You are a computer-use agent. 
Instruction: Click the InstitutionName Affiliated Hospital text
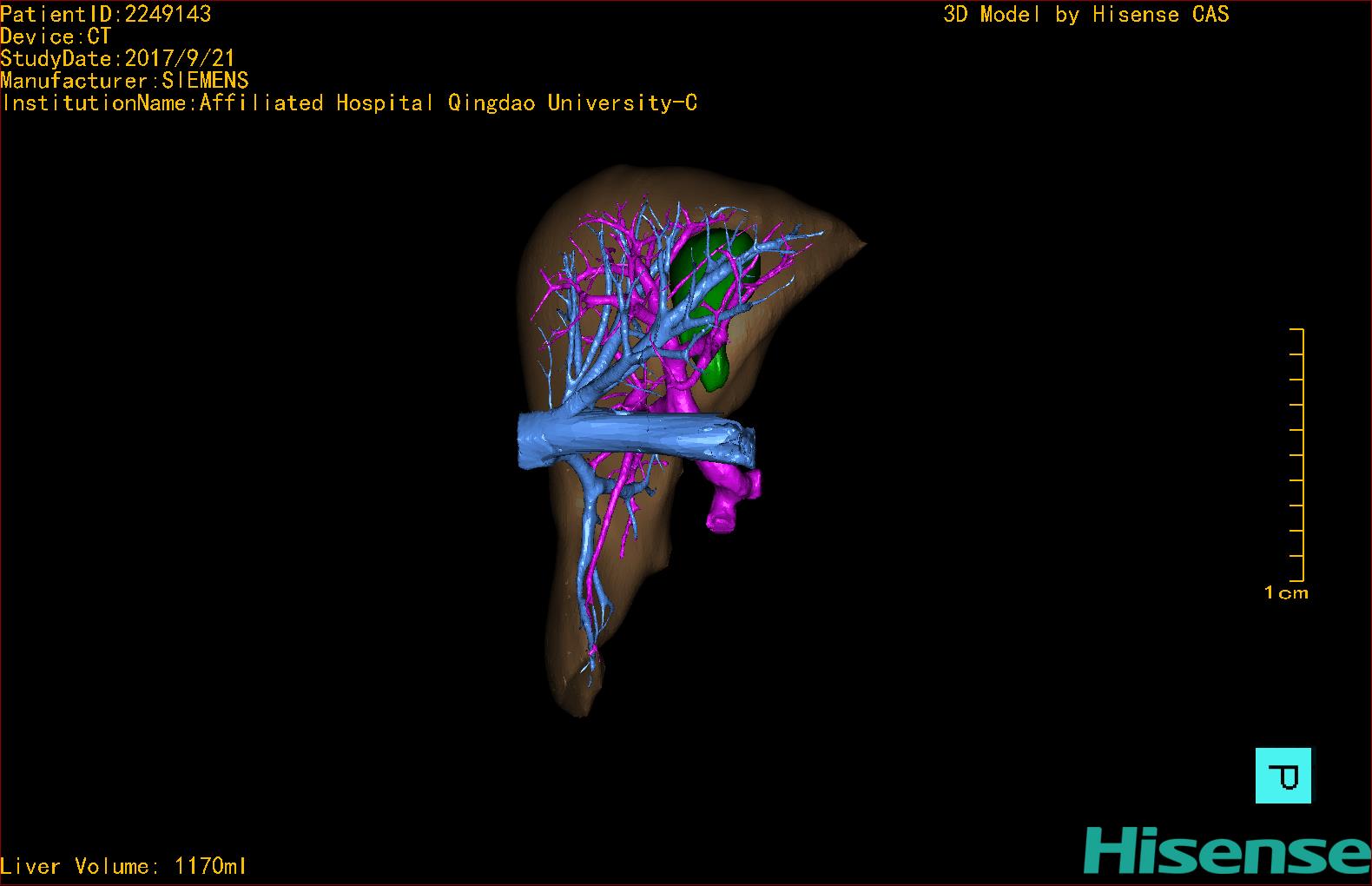coord(349,103)
